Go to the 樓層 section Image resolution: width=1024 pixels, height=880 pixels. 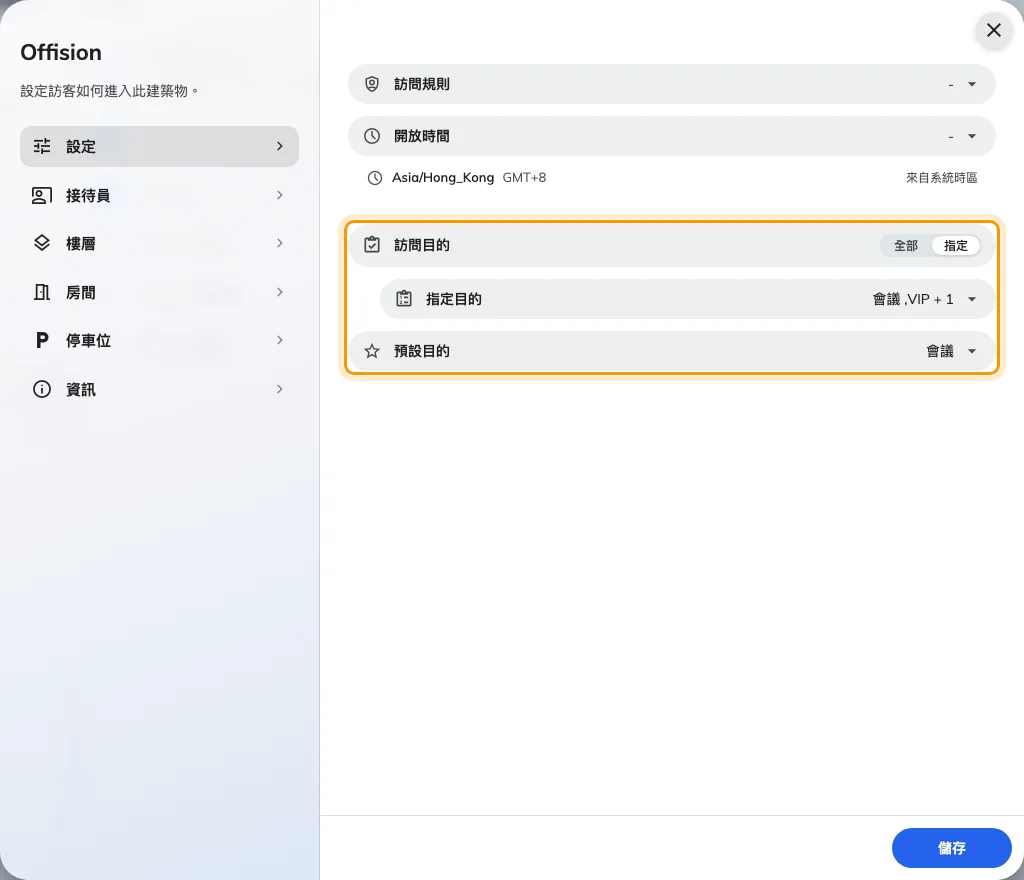pos(159,244)
